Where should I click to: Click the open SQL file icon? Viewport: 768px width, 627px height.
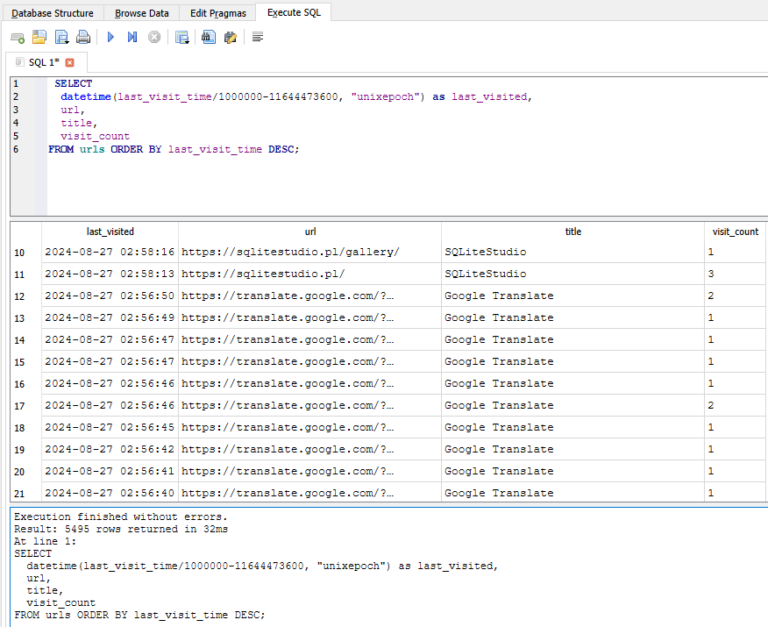[x=39, y=37]
